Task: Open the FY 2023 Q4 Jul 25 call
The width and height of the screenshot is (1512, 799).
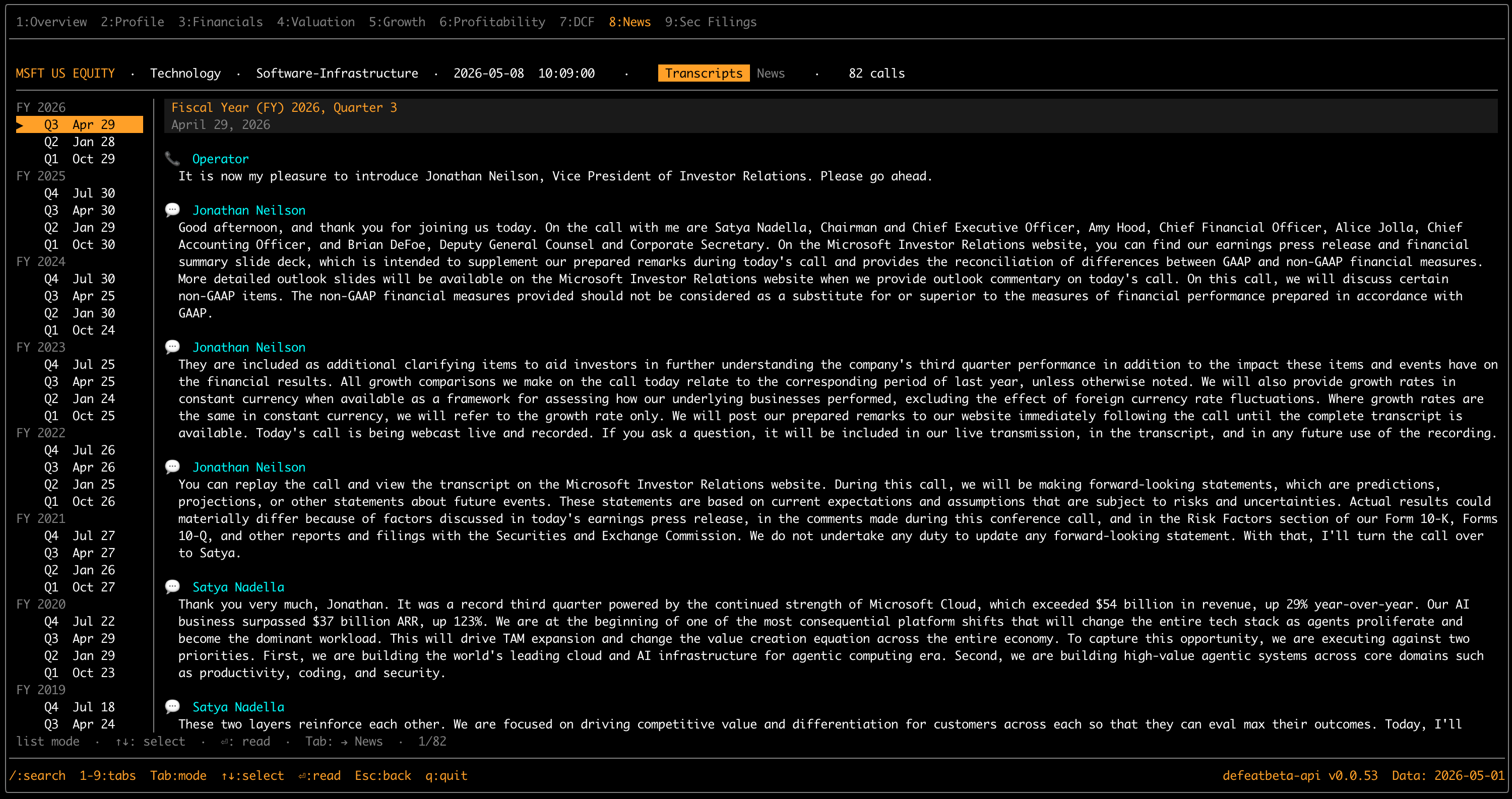Action: point(79,364)
